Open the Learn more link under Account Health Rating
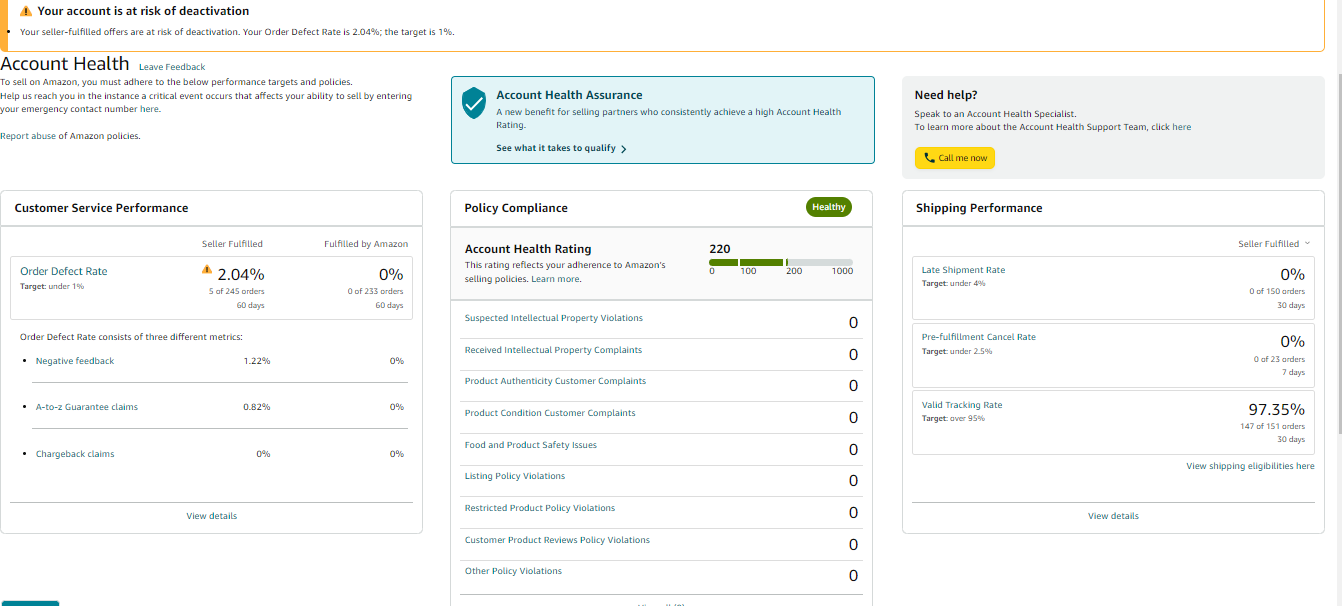The width and height of the screenshot is (1342, 606). (556, 279)
